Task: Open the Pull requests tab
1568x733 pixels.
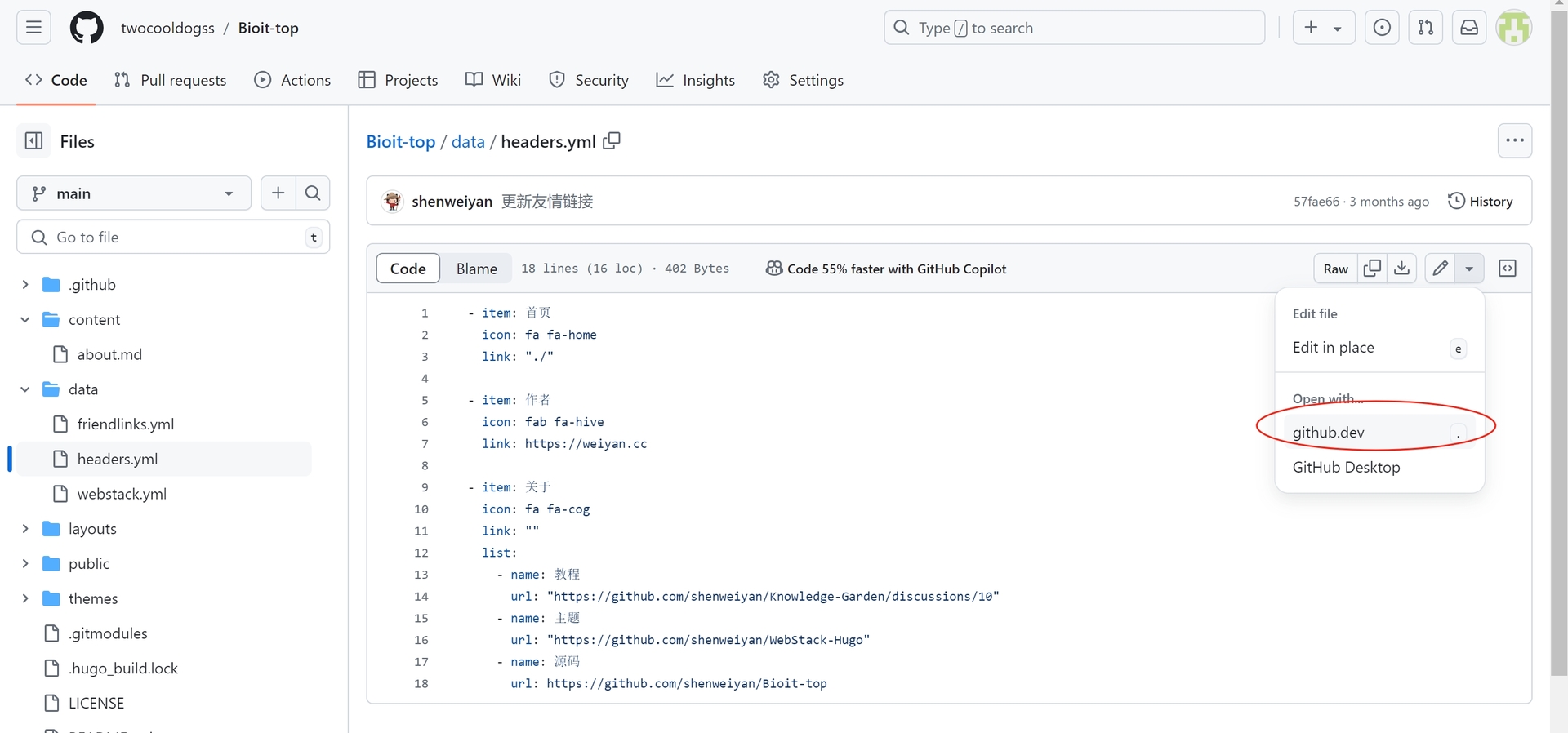Action: click(171, 80)
